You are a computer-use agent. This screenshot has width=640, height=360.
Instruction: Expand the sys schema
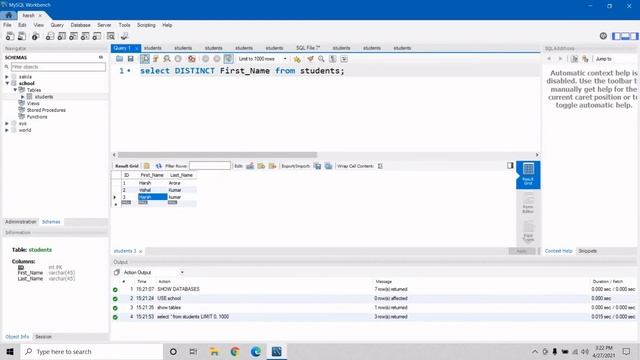coord(7,123)
